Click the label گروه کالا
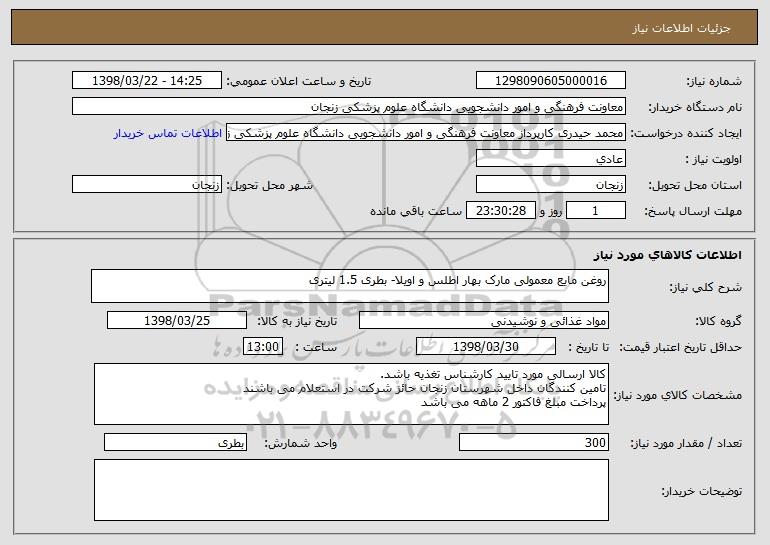This screenshot has height=545, width=770. [718, 321]
